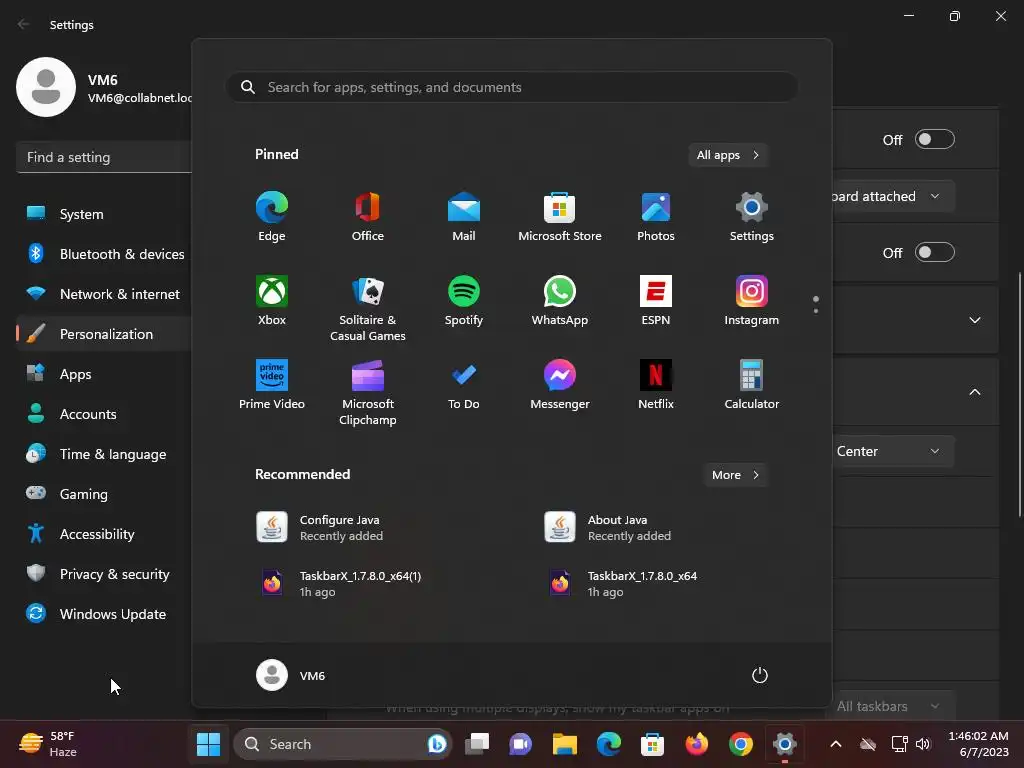This screenshot has height=768, width=1024.
Task: Expand the collapsed settings section chevron
Action: (x=974, y=320)
